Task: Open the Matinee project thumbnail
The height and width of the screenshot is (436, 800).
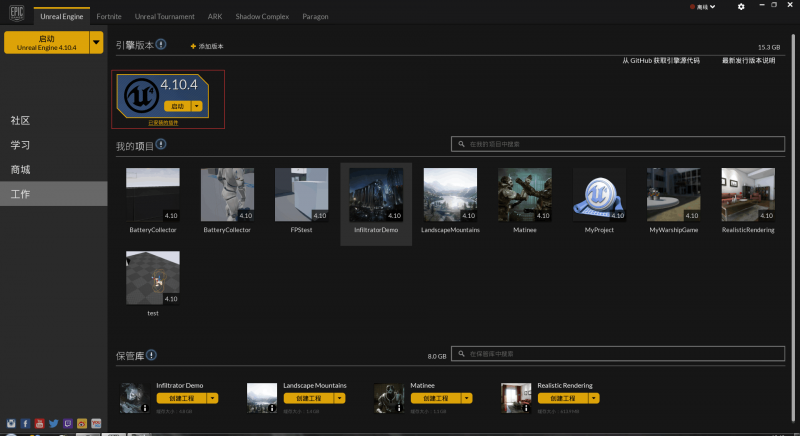Action: 524,195
